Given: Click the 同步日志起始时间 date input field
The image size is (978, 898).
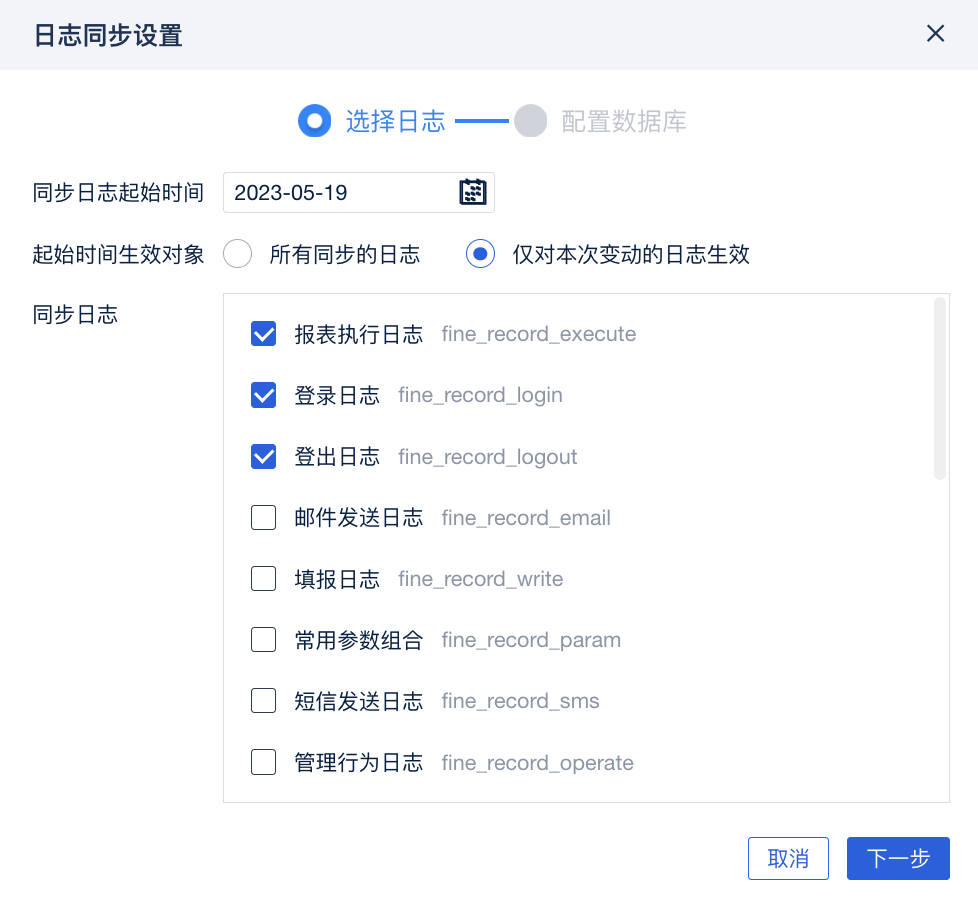Looking at the screenshot, I should pyautogui.click(x=340, y=192).
